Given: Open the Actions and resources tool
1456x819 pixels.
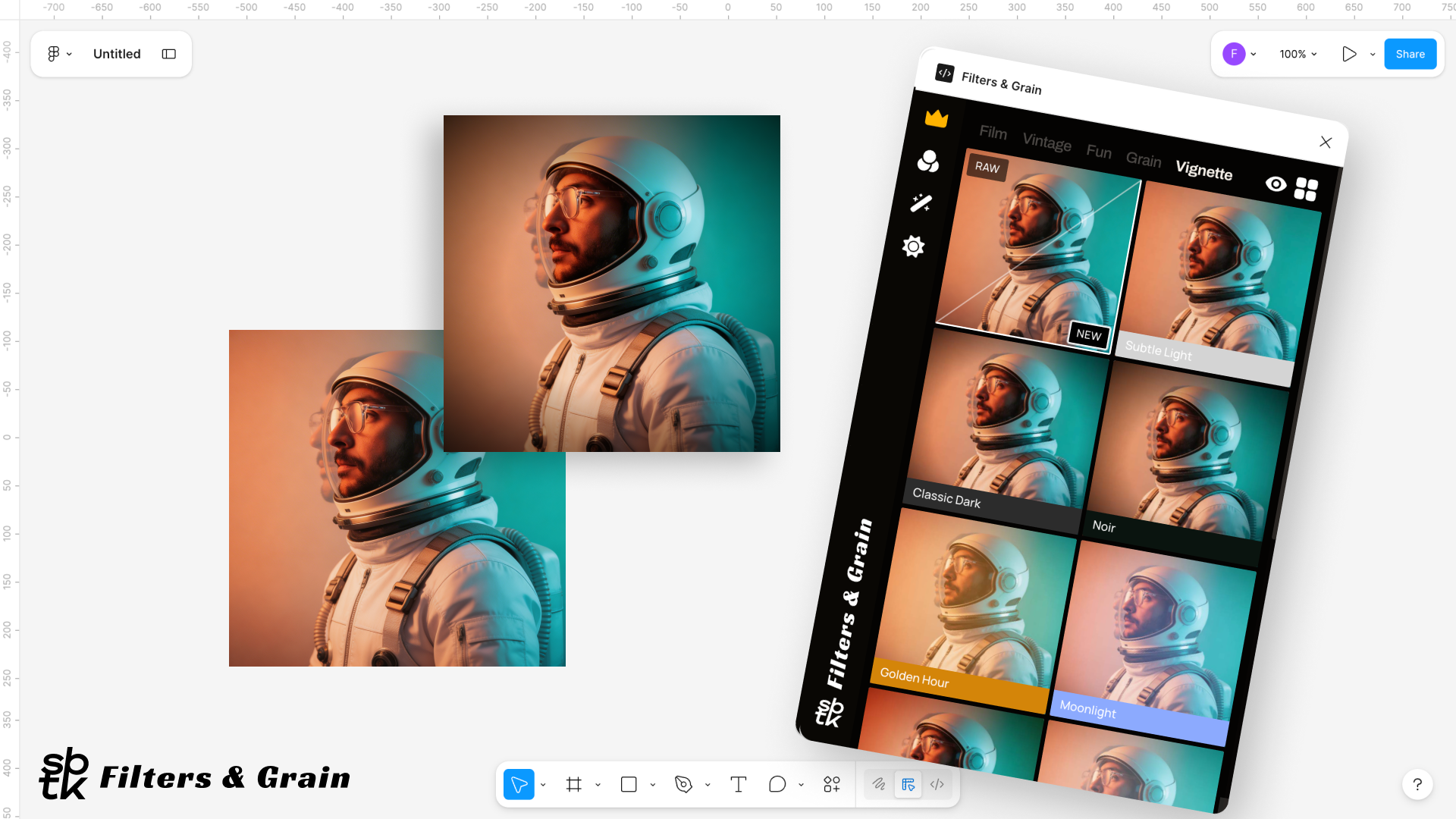Looking at the screenshot, I should 832,784.
